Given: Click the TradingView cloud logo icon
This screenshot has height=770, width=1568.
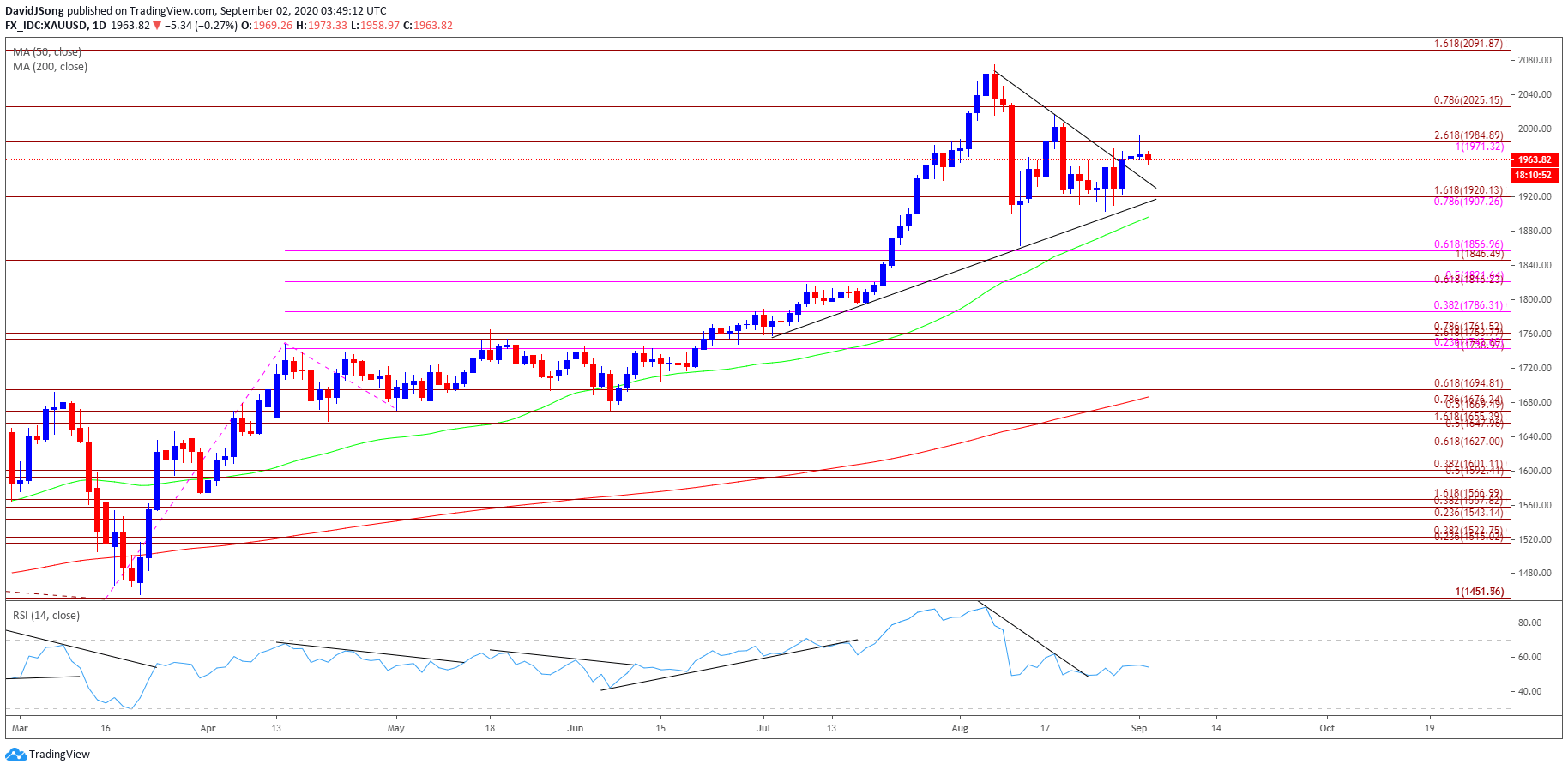Looking at the screenshot, I should pos(15,755).
